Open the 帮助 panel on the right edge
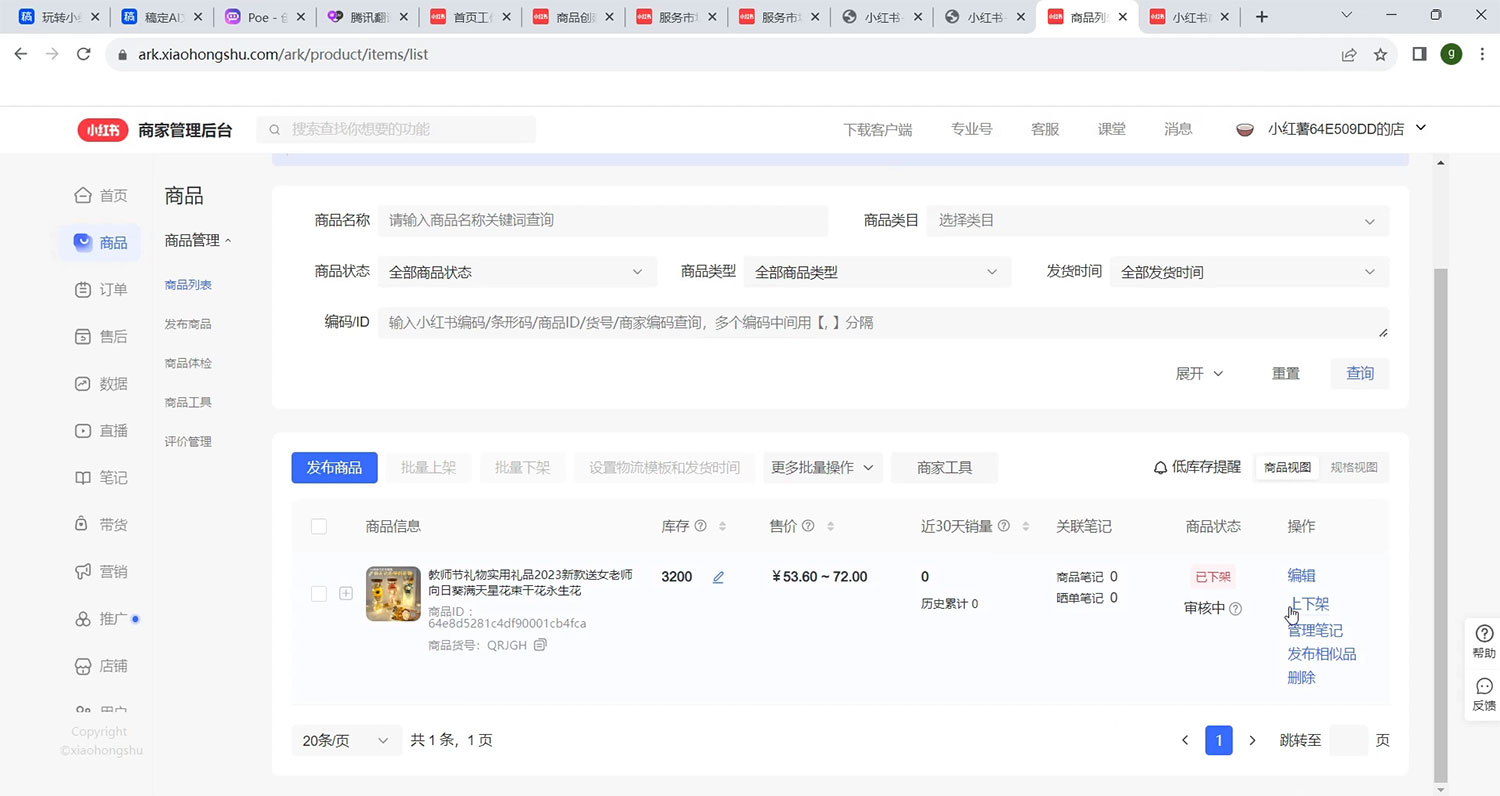Viewport: 1500px width, 796px height. [1483, 641]
